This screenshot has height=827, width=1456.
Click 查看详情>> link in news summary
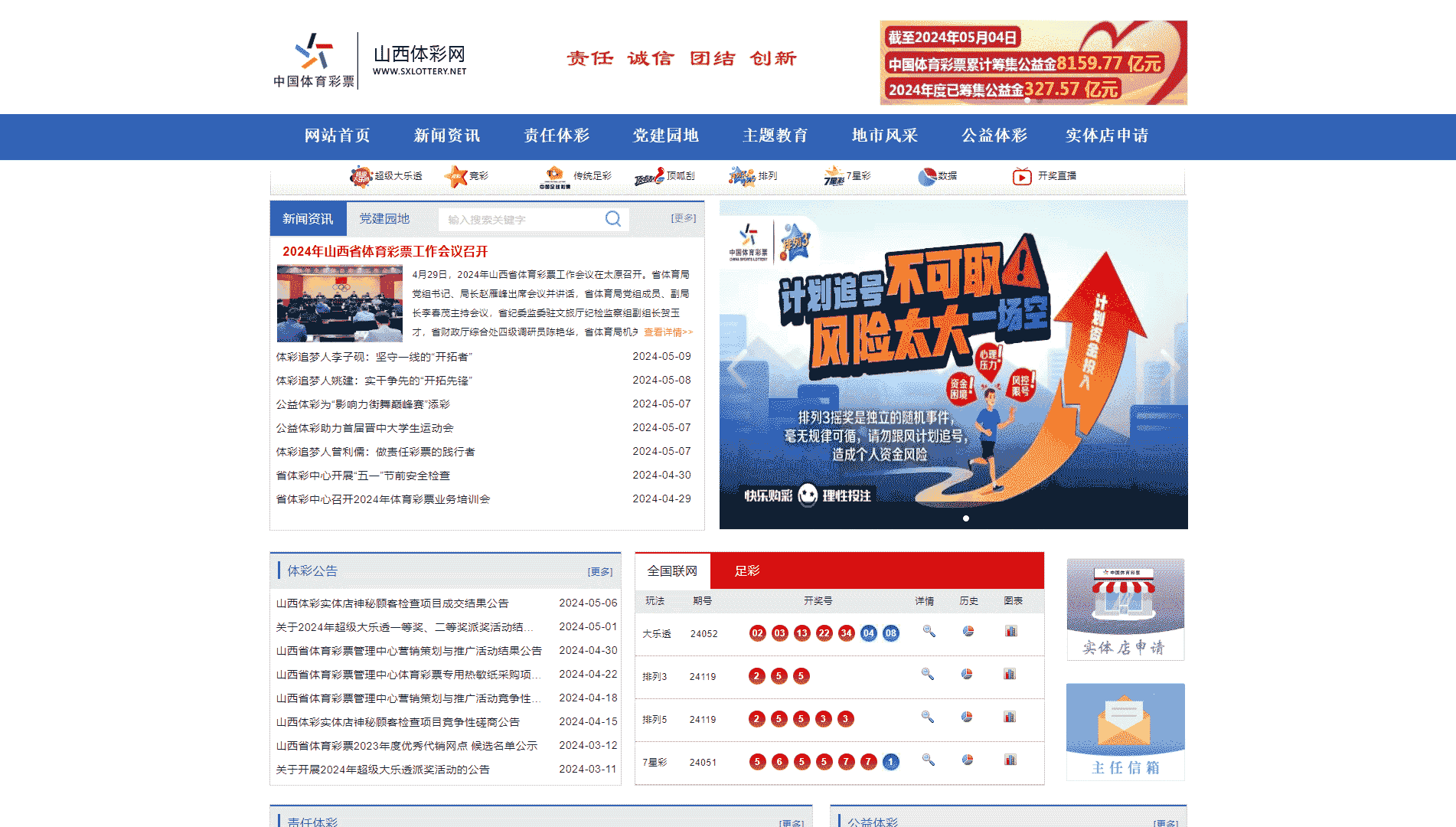coord(668,332)
